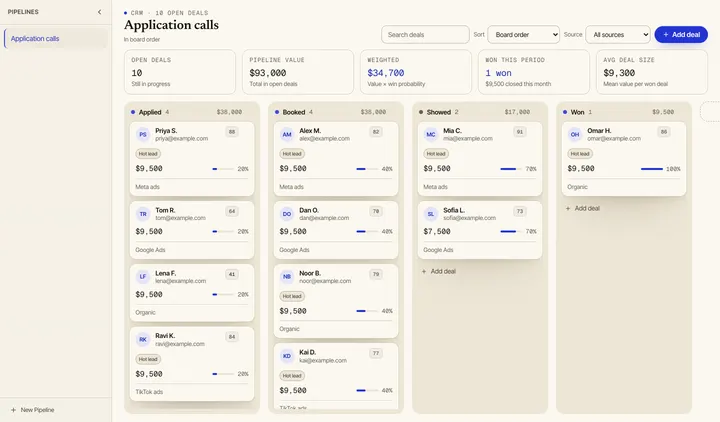
Task: Click score badge 79 on Noor B. card
Action: click(376, 274)
